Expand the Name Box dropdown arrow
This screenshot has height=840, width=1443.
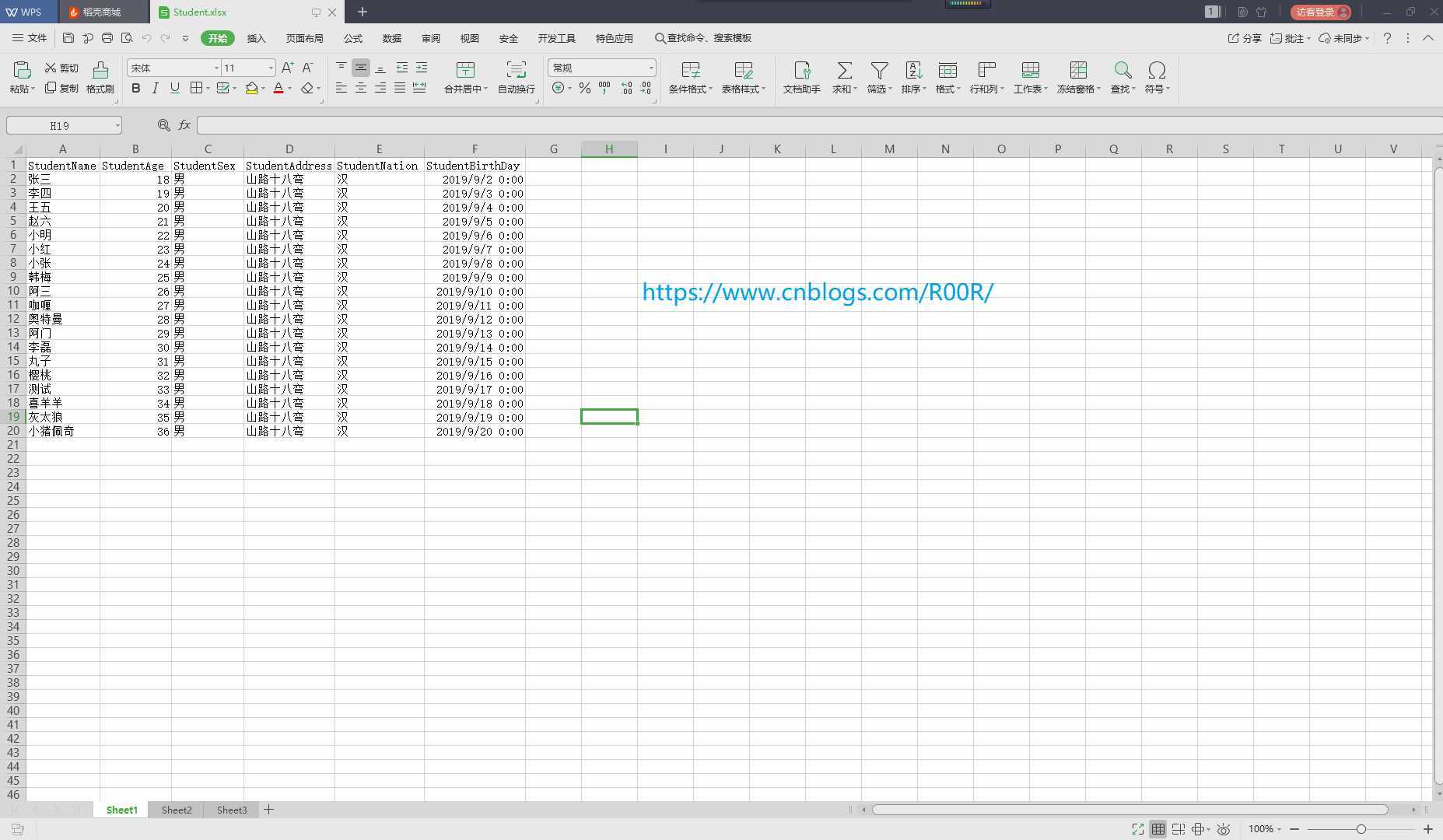(117, 125)
